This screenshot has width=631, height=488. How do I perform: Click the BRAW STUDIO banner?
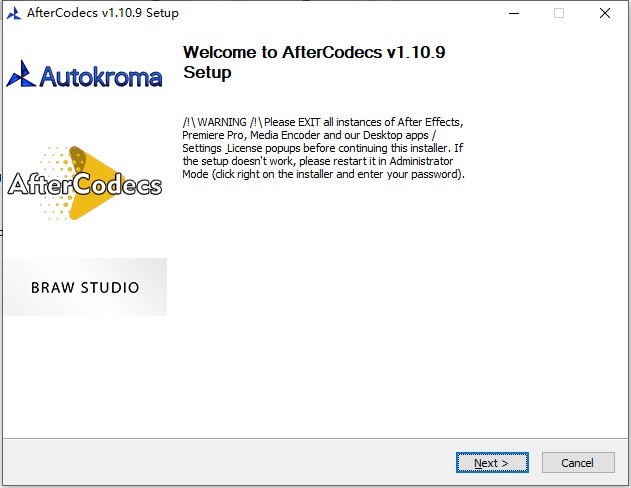pyautogui.click(x=85, y=287)
